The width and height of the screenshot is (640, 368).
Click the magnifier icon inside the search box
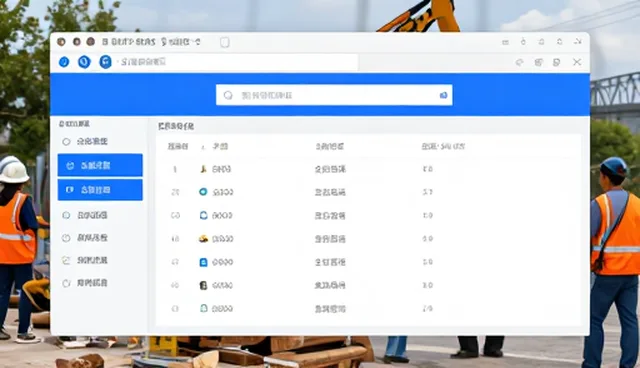(x=228, y=95)
